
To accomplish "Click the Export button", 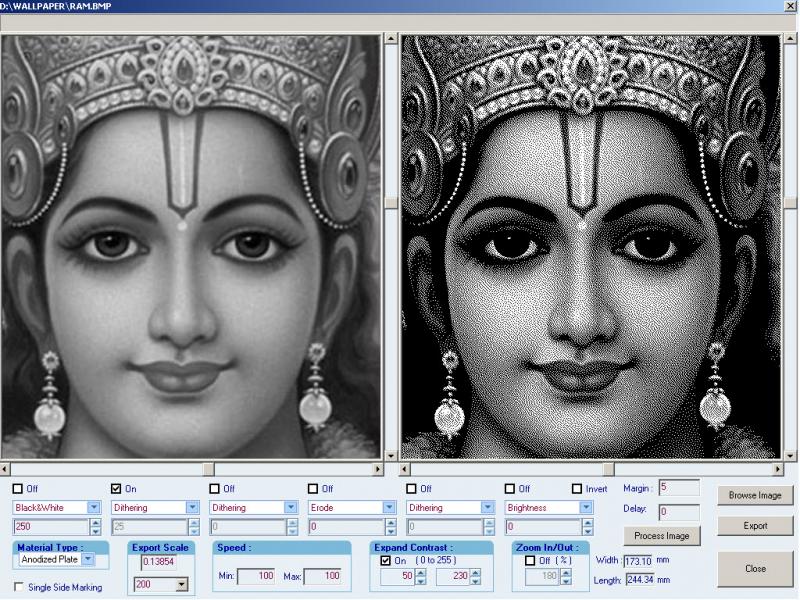I will [x=755, y=525].
